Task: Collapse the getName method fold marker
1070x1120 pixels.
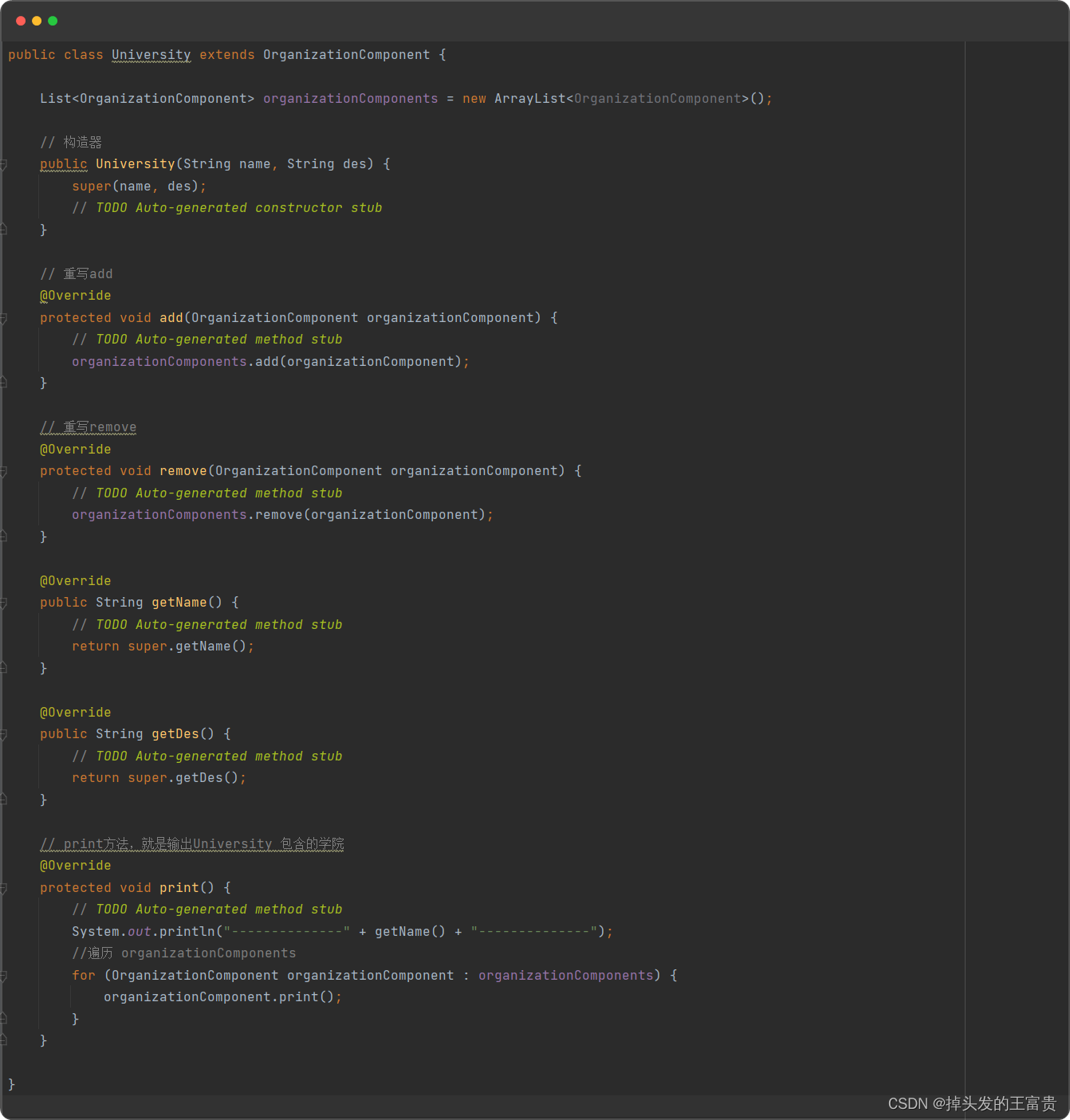Action: click(x=3, y=603)
